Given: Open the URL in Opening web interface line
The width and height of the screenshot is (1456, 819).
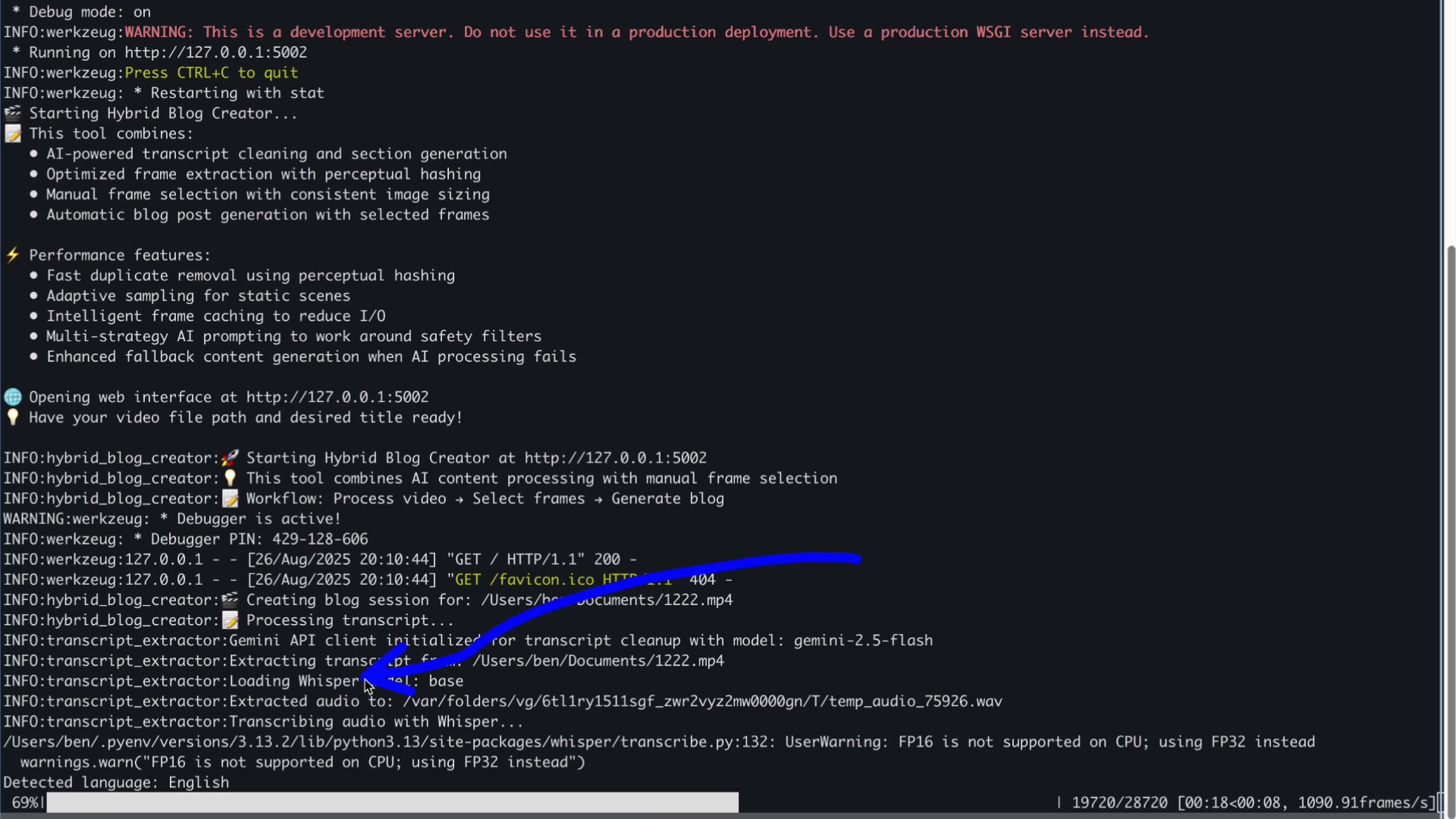Looking at the screenshot, I should click(337, 397).
